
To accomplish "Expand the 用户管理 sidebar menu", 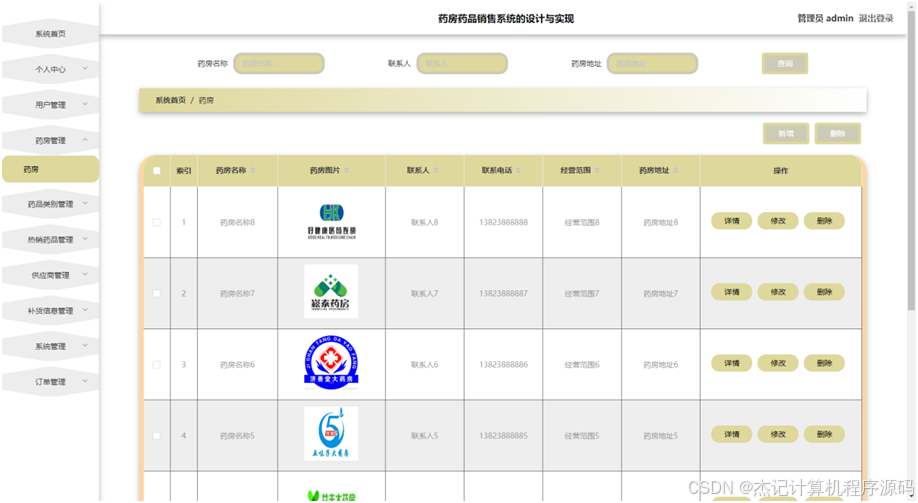I will (x=50, y=105).
